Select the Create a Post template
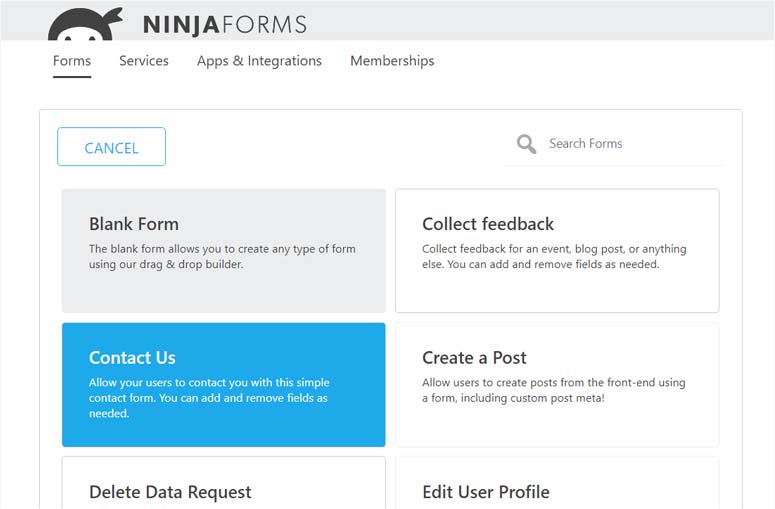This screenshot has height=509, width=775. 557,384
